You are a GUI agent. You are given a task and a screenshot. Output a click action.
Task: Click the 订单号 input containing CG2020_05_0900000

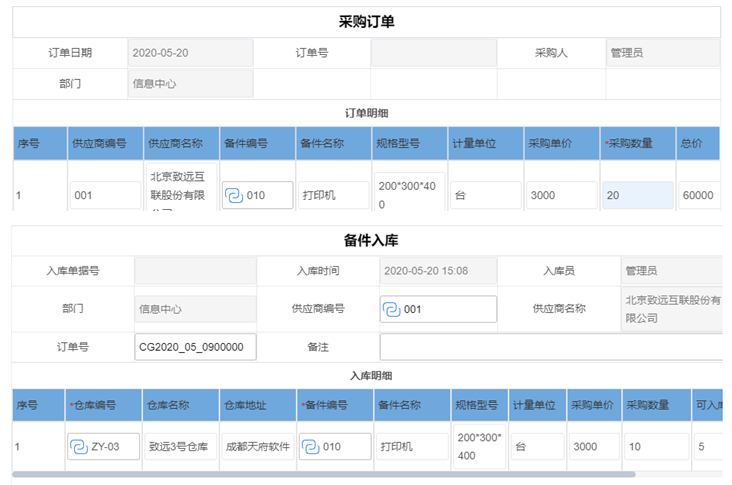(x=196, y=347)
